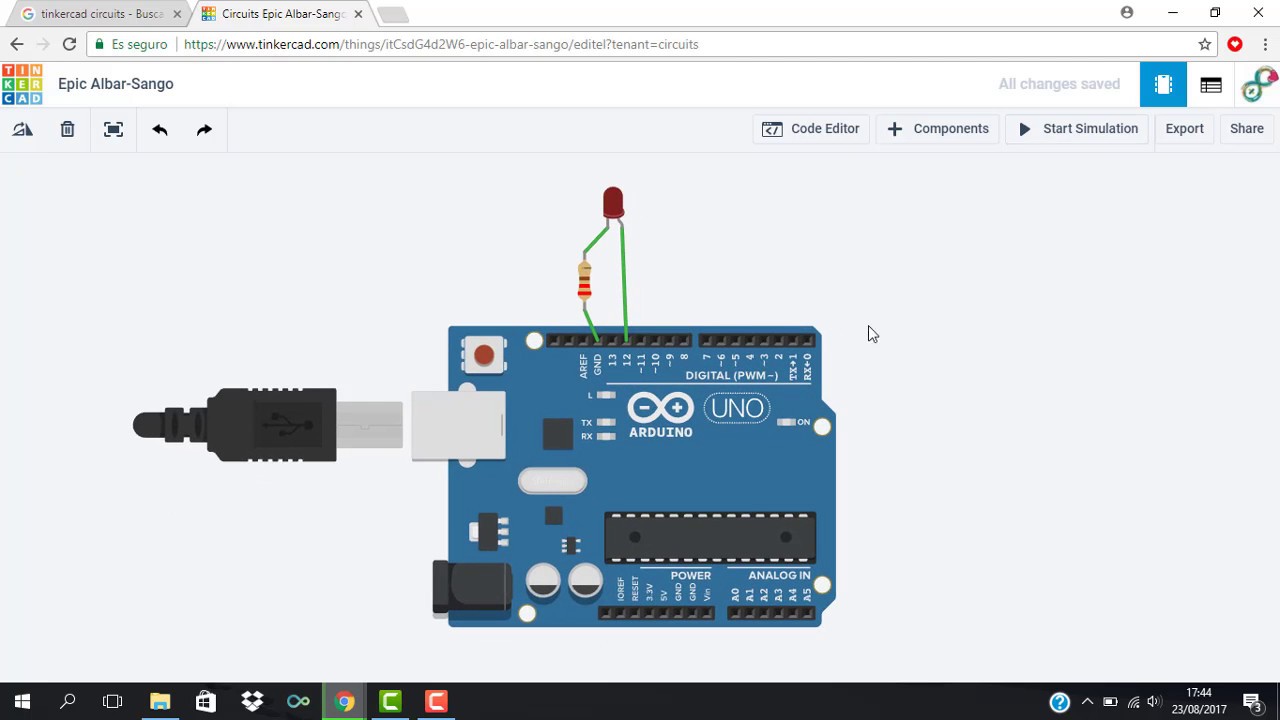Open the red browser extension icon
This screenshot has height=720, width=1280.
1235,44
